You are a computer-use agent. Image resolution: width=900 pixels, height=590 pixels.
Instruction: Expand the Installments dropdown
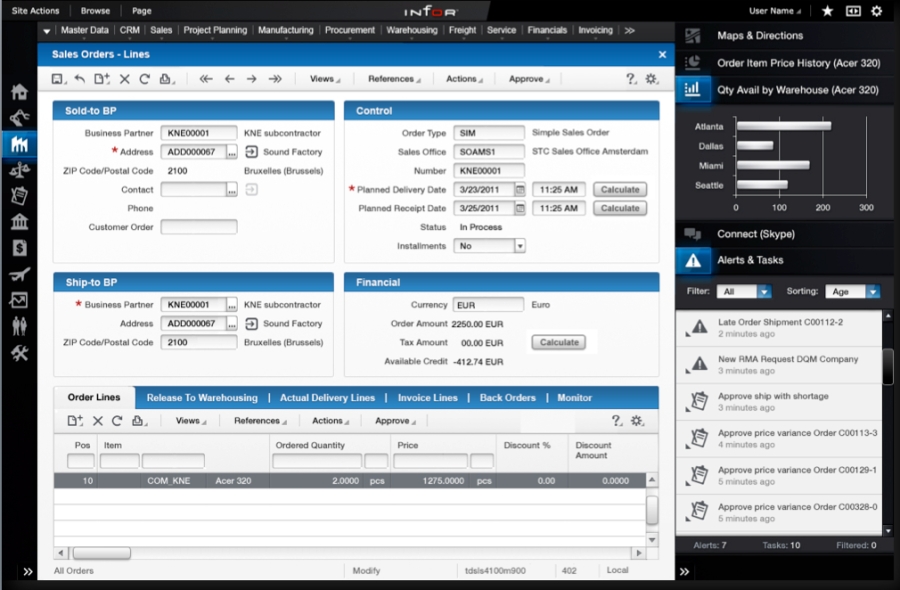coord(519,246)
